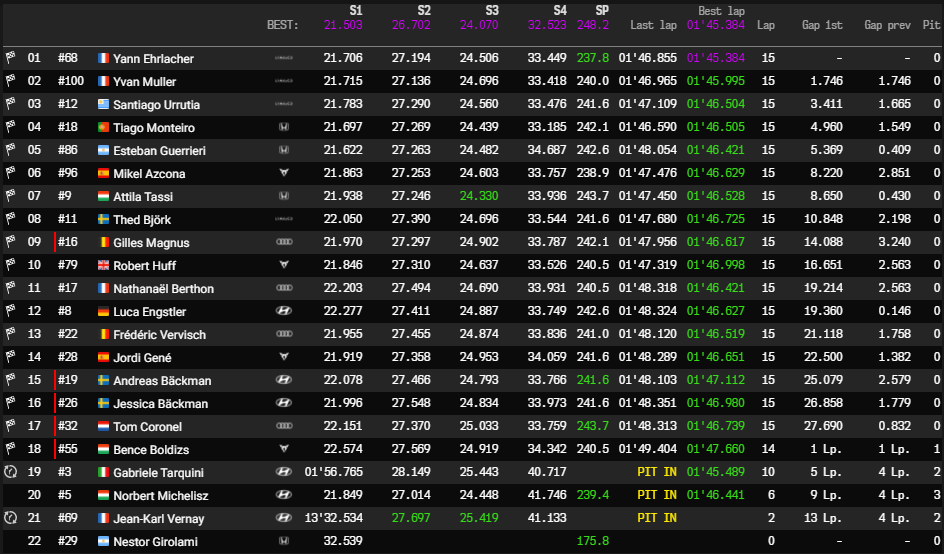The width and height of the screenshot is (944, 554).
Task: Click the Honda logo in Tiago Monteiro's row
Action: 284,127
